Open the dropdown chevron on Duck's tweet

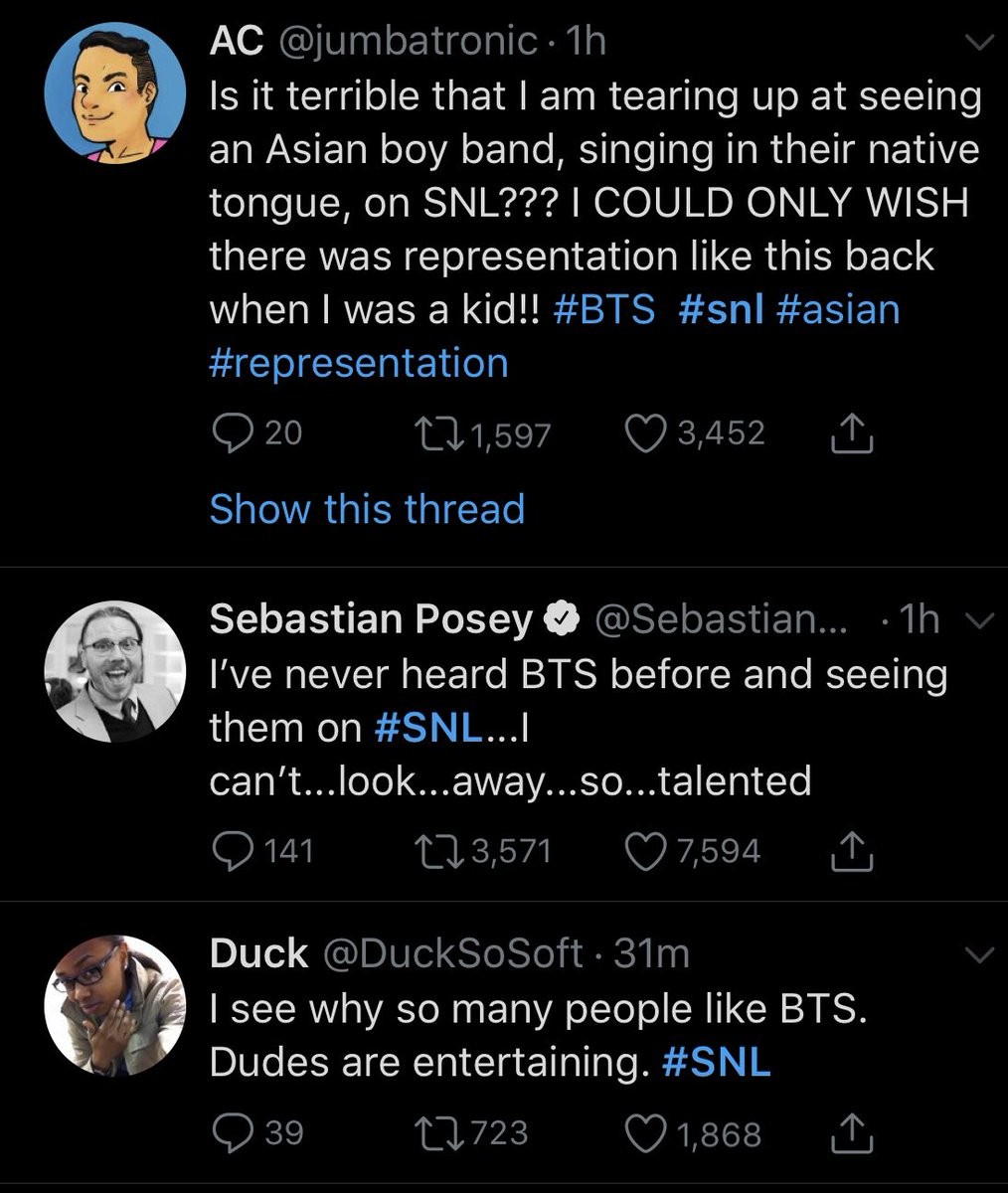pyautogui.click(x=979, y=954)
